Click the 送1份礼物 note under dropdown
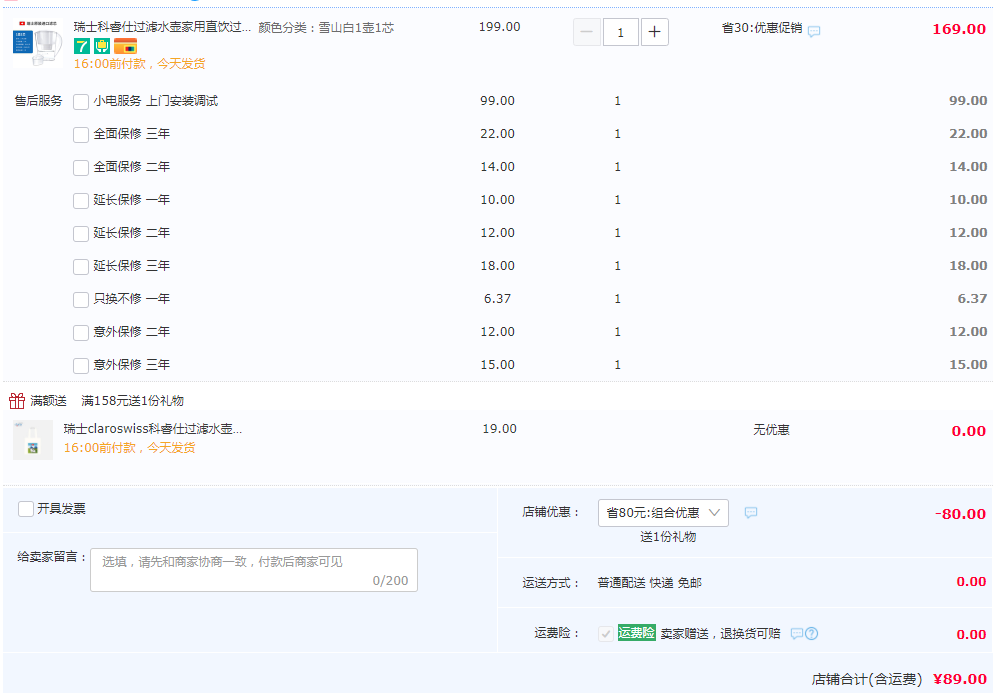Viewport: 996px width, 693px height. (x=668, y=537)
